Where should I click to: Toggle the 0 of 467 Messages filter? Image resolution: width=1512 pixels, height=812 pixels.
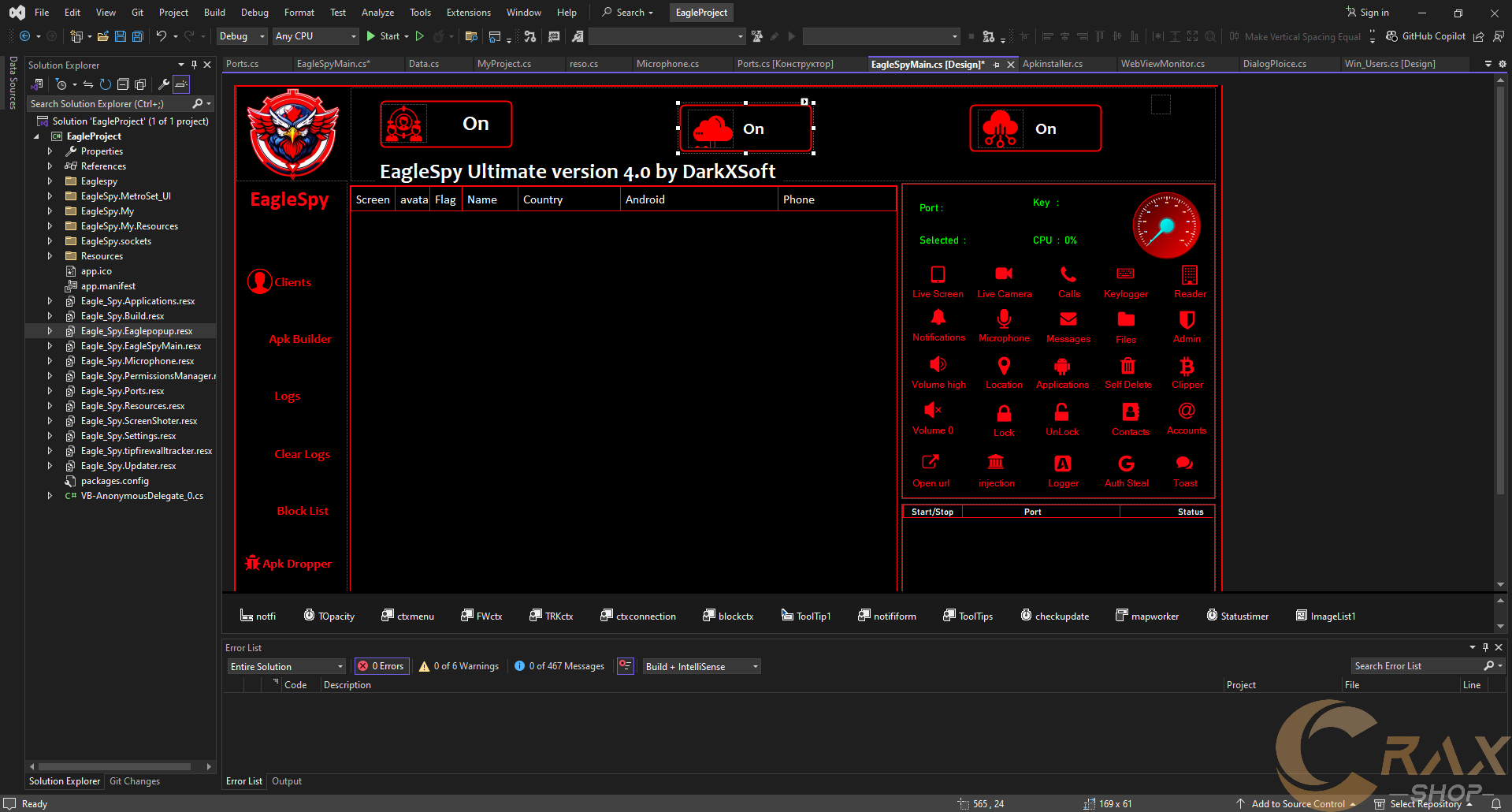click(x=559, y=666)
